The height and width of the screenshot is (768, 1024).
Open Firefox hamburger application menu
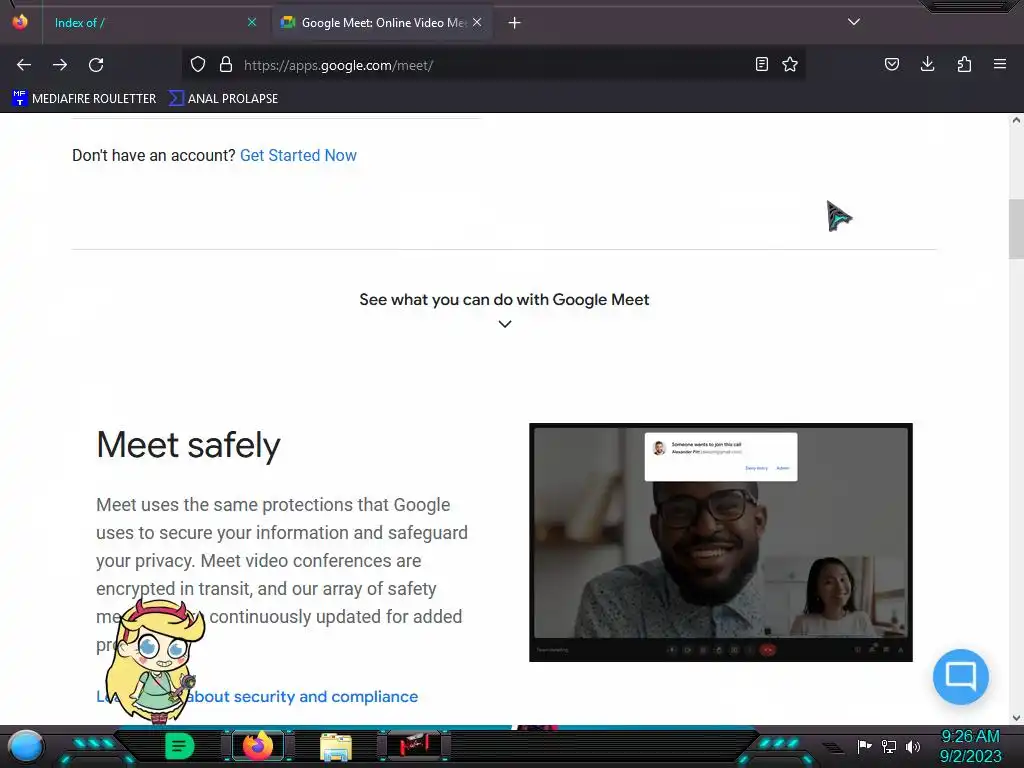click(x=1000, y=64)
